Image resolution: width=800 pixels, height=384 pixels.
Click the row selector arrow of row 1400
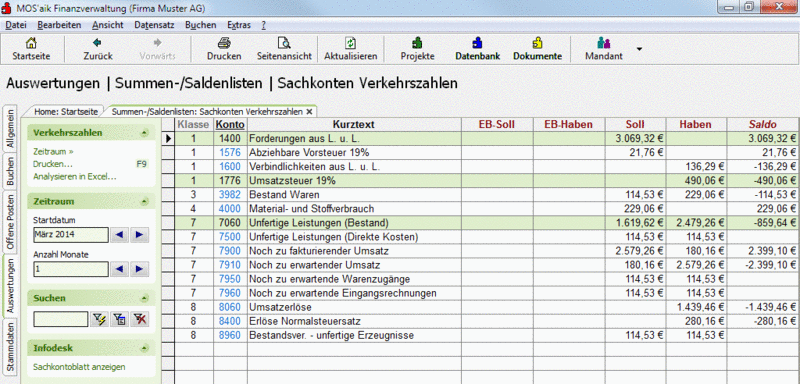pos(168,138)
